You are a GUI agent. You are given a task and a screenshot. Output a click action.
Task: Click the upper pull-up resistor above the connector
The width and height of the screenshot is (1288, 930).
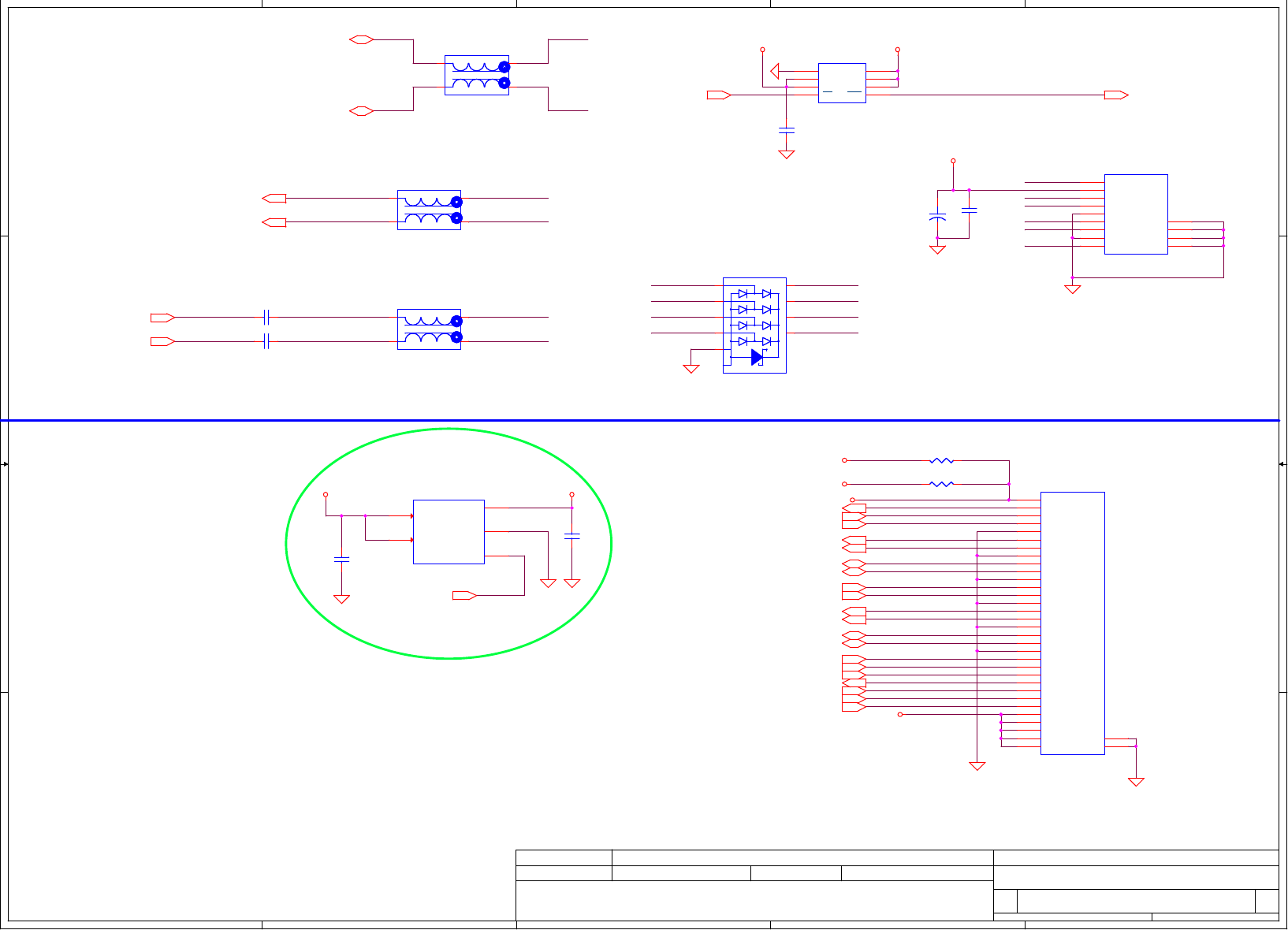(x=942, y=460)
